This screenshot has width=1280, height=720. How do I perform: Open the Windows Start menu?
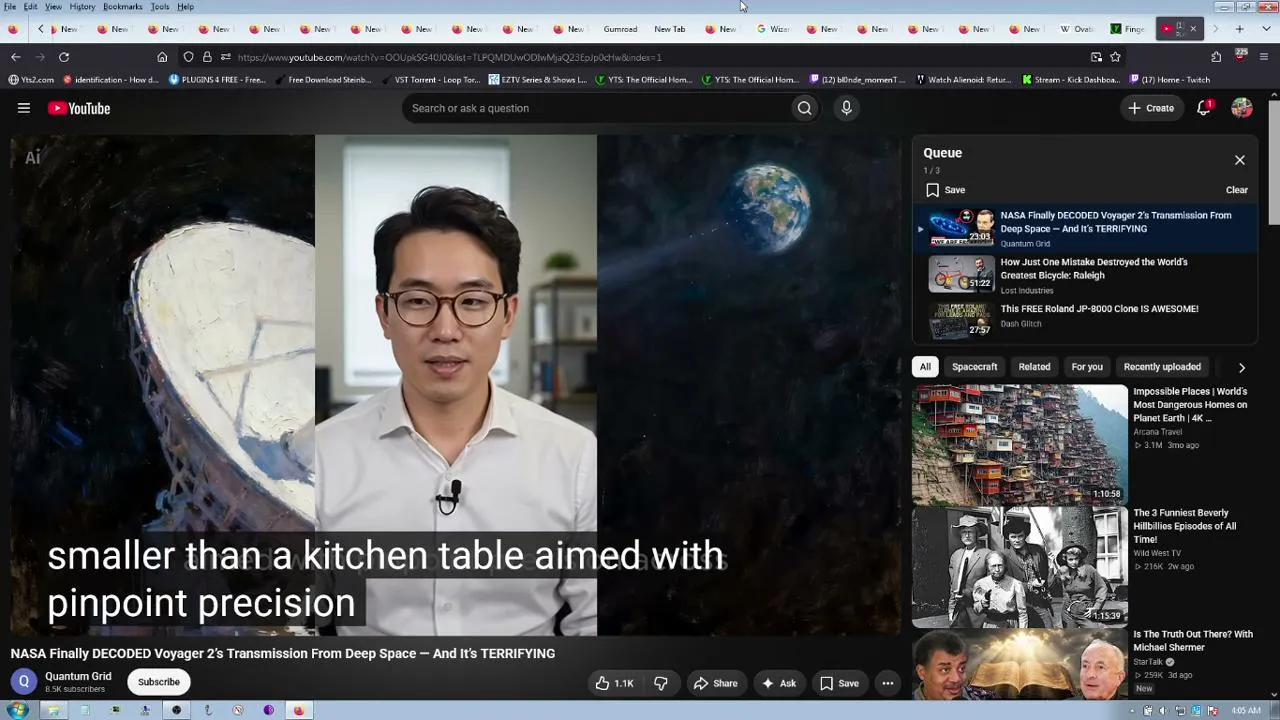(x=17, y=710)
